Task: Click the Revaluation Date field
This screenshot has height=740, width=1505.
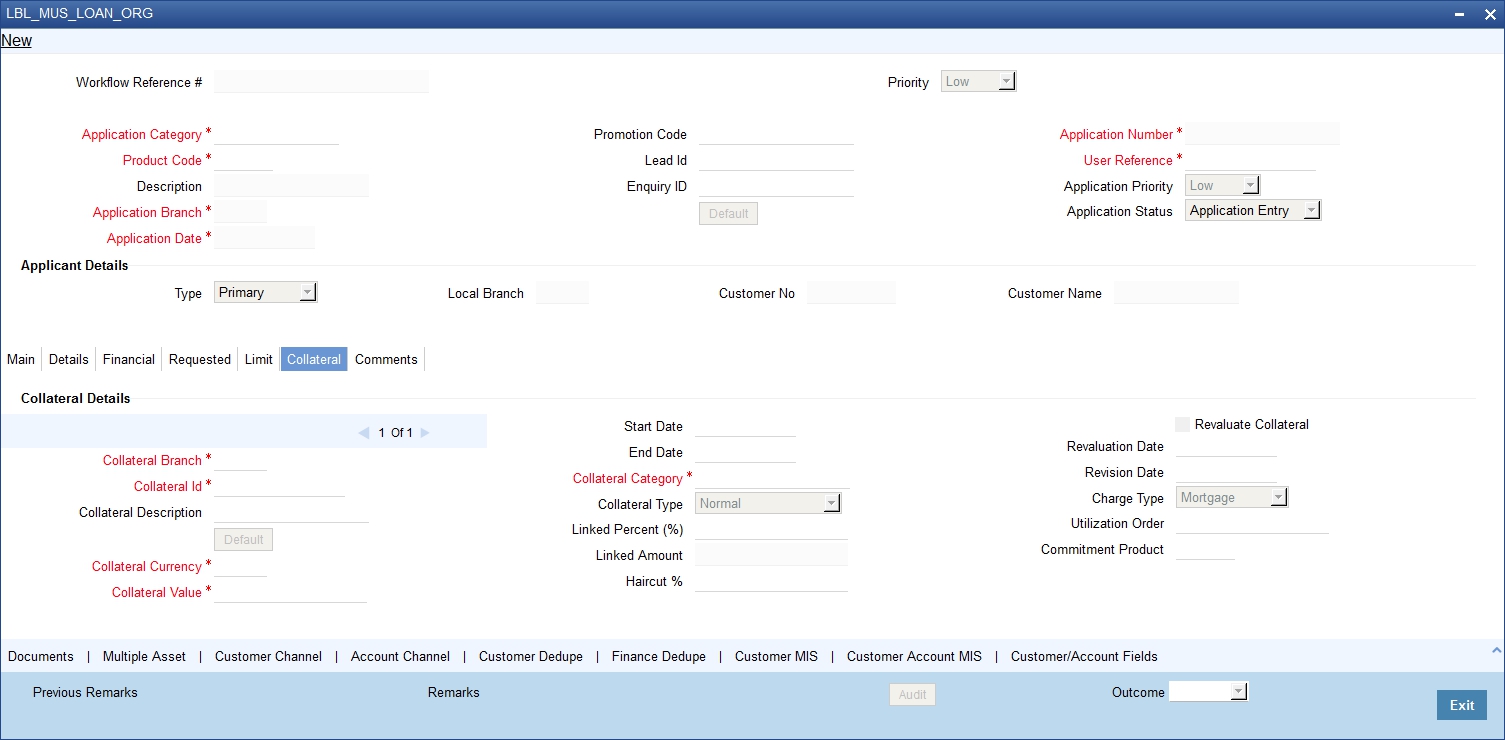Action: click(1226, 446)
